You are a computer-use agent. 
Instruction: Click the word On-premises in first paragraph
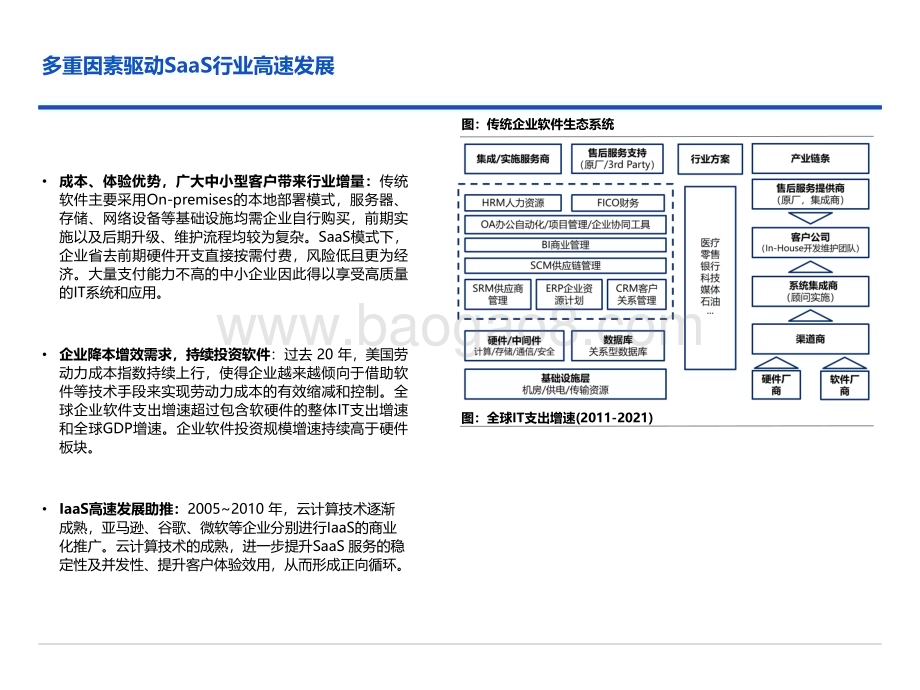tap(190, 200)
